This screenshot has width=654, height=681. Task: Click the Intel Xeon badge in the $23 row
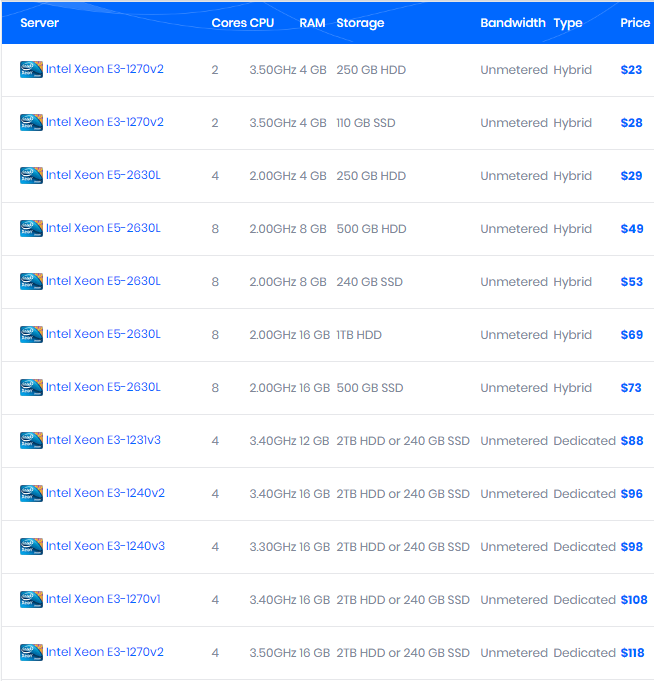pos(31,70)
